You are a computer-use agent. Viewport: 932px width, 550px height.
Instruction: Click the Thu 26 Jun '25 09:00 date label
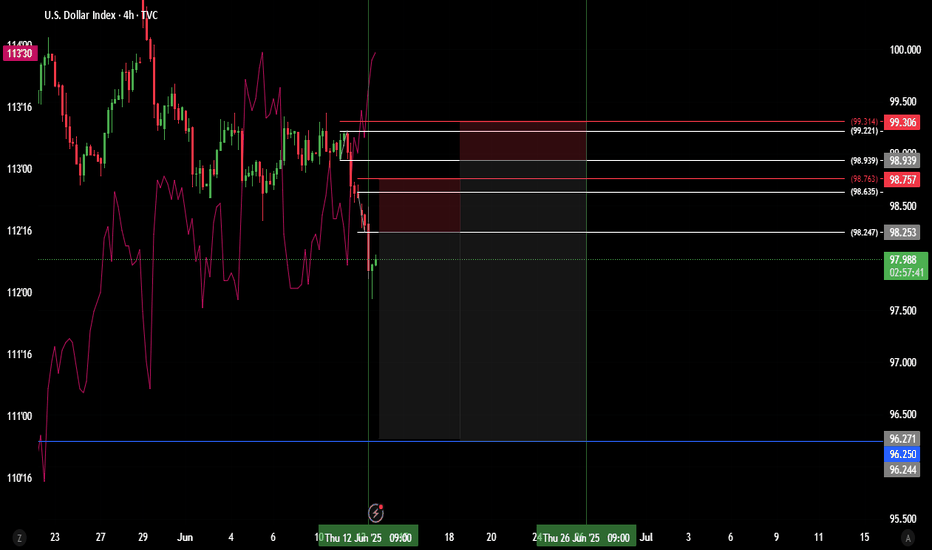586,538
